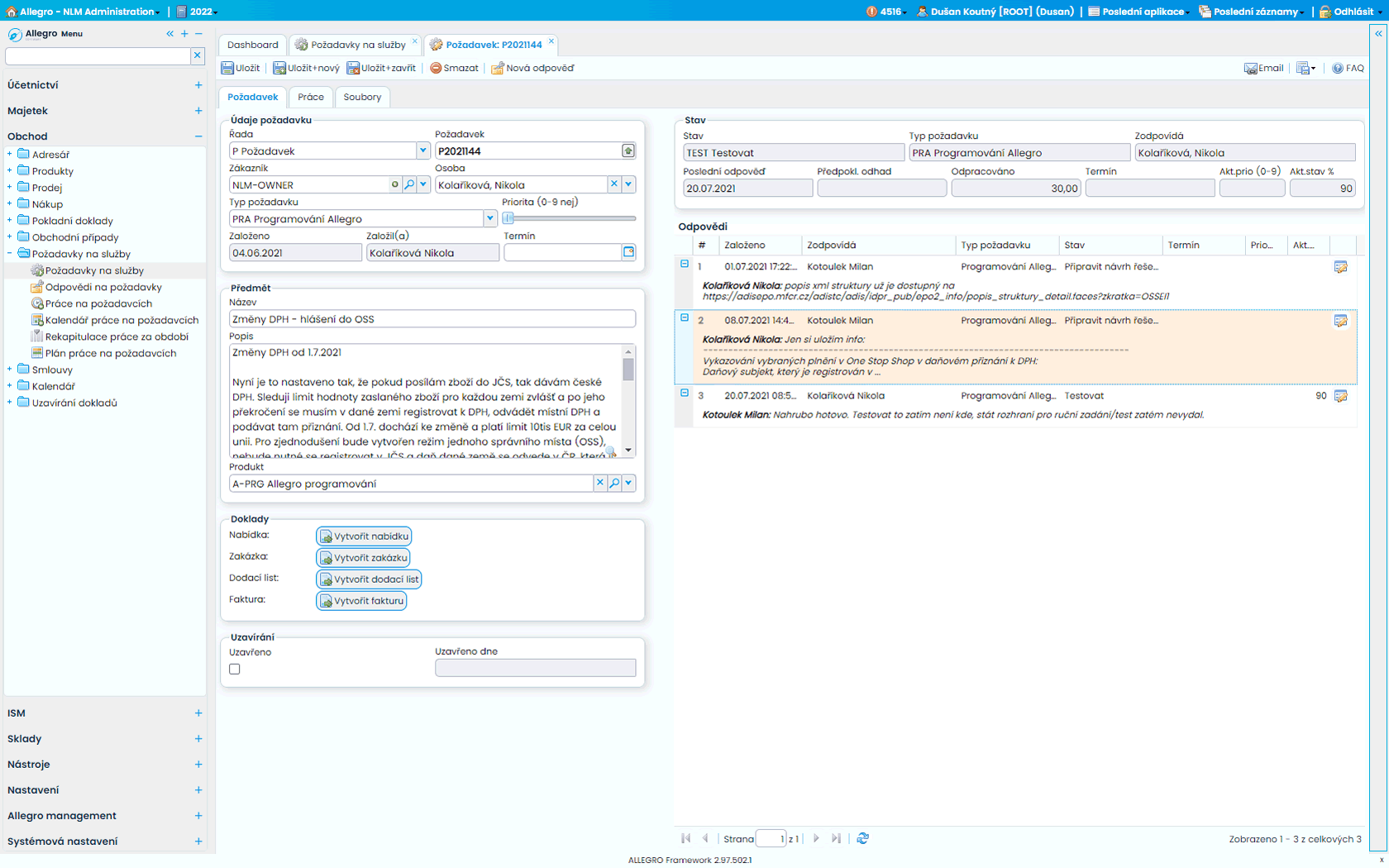
Task: Open edit icon for reply row 3
Action: (x=1340, y=396)
